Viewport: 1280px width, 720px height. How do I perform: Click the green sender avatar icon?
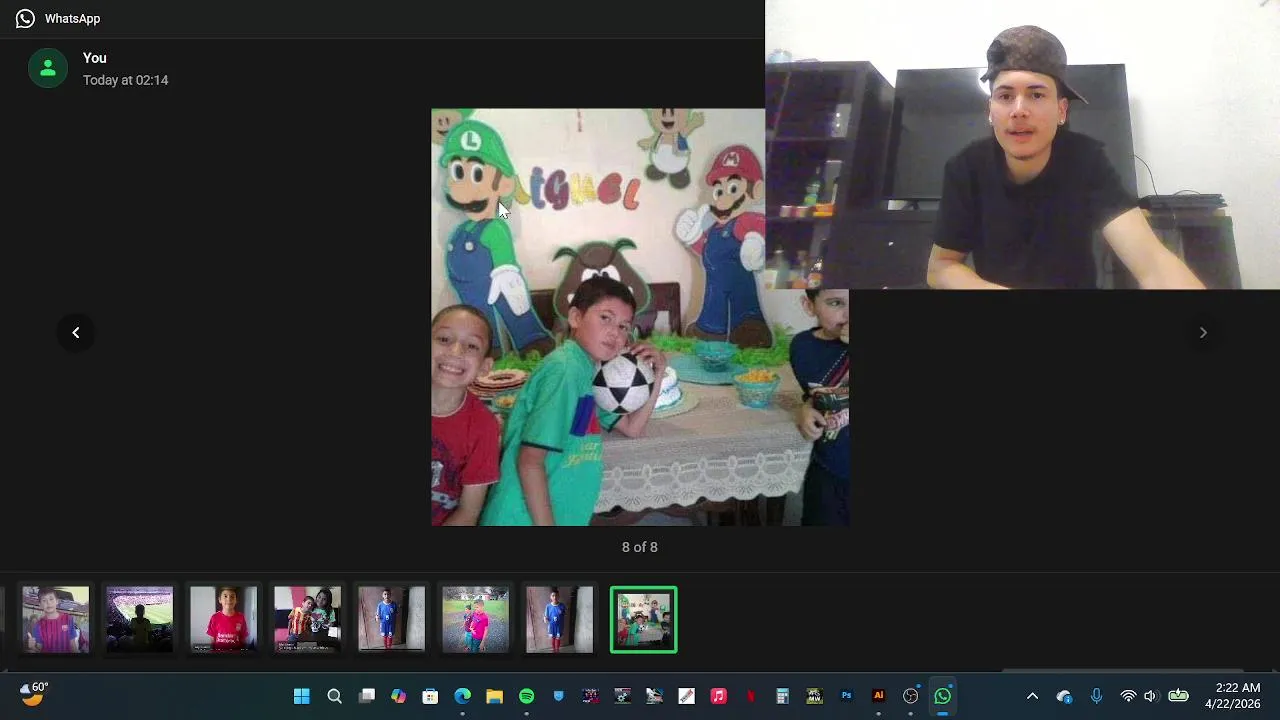(x=47, y=68)
